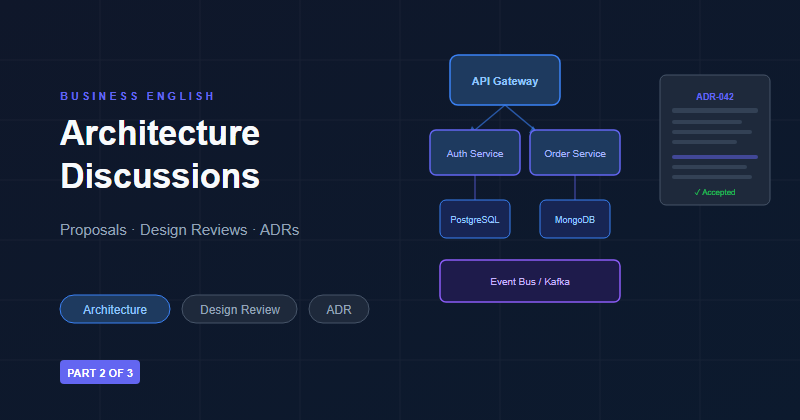Viewport: 800px width, 420px height.
Task: Click the green checkmark beside Accepted
Action: (x=697, y=192)
